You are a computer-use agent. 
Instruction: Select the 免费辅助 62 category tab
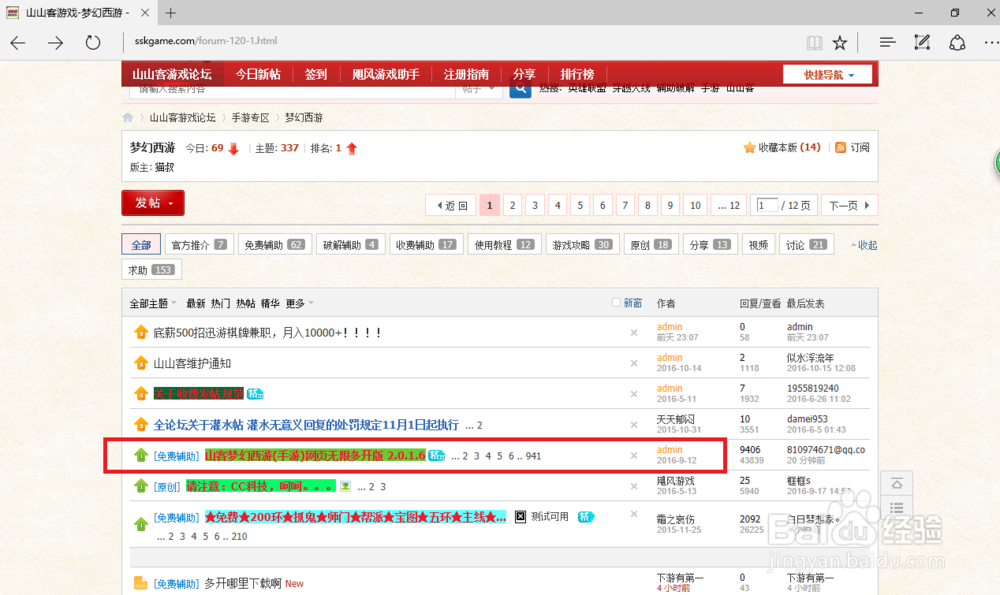(x=275, y=245)
